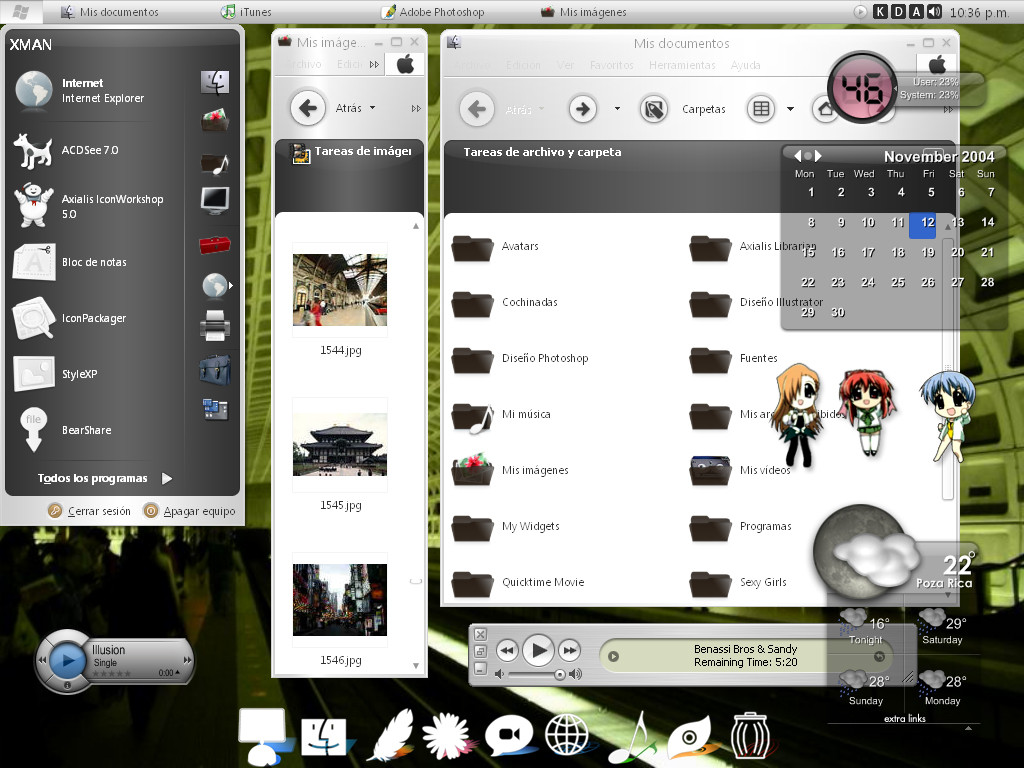Screen dimensions: 1024x768
Task: Click rewind in the Benassi Bros player
Action: click(x=507, y=650)
